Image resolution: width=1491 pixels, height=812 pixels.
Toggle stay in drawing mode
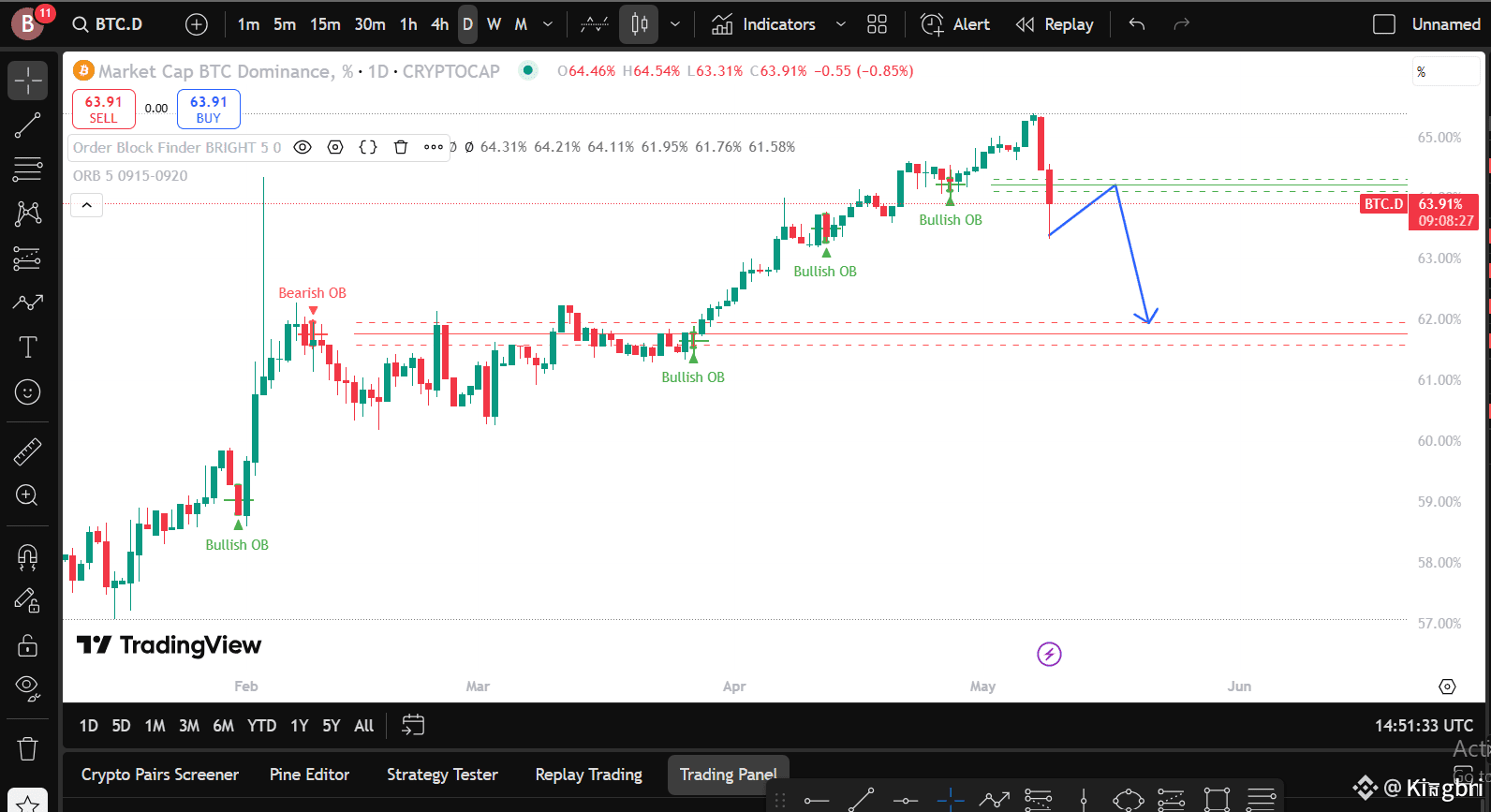[28, 600]
